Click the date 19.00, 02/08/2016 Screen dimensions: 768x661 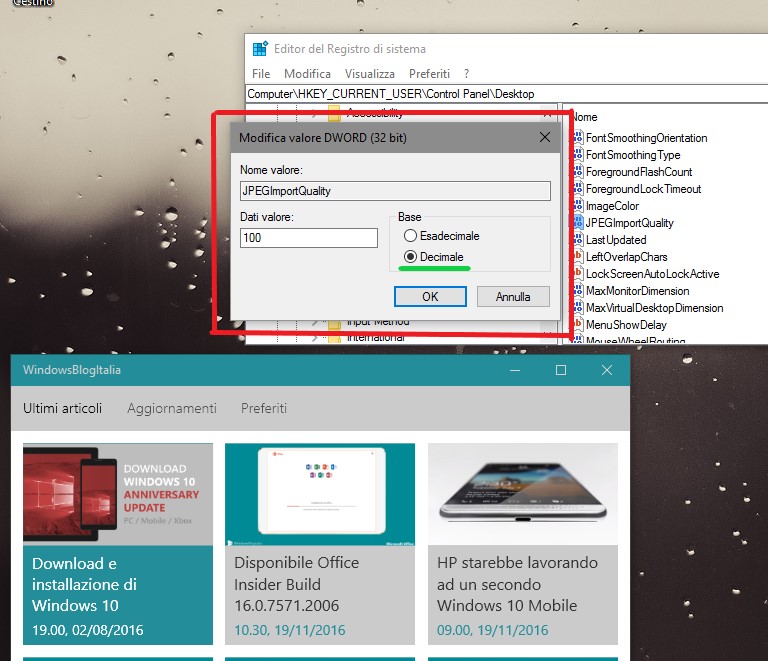(88, 630)
